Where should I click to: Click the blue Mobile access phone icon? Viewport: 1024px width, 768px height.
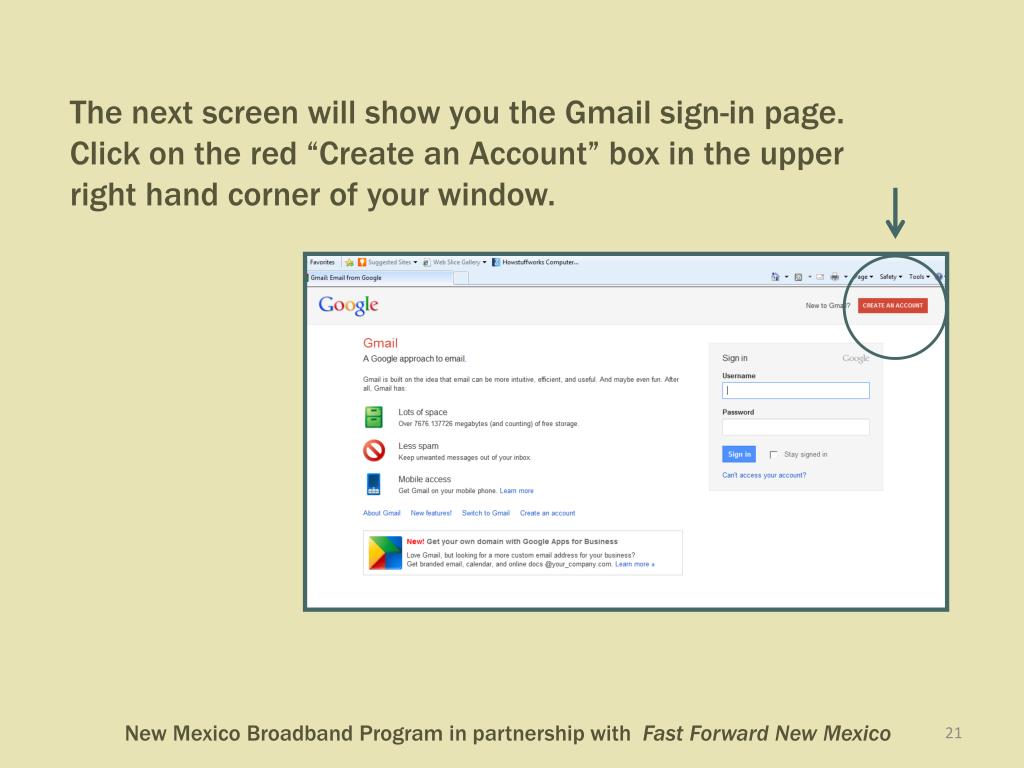click(374, 484)
